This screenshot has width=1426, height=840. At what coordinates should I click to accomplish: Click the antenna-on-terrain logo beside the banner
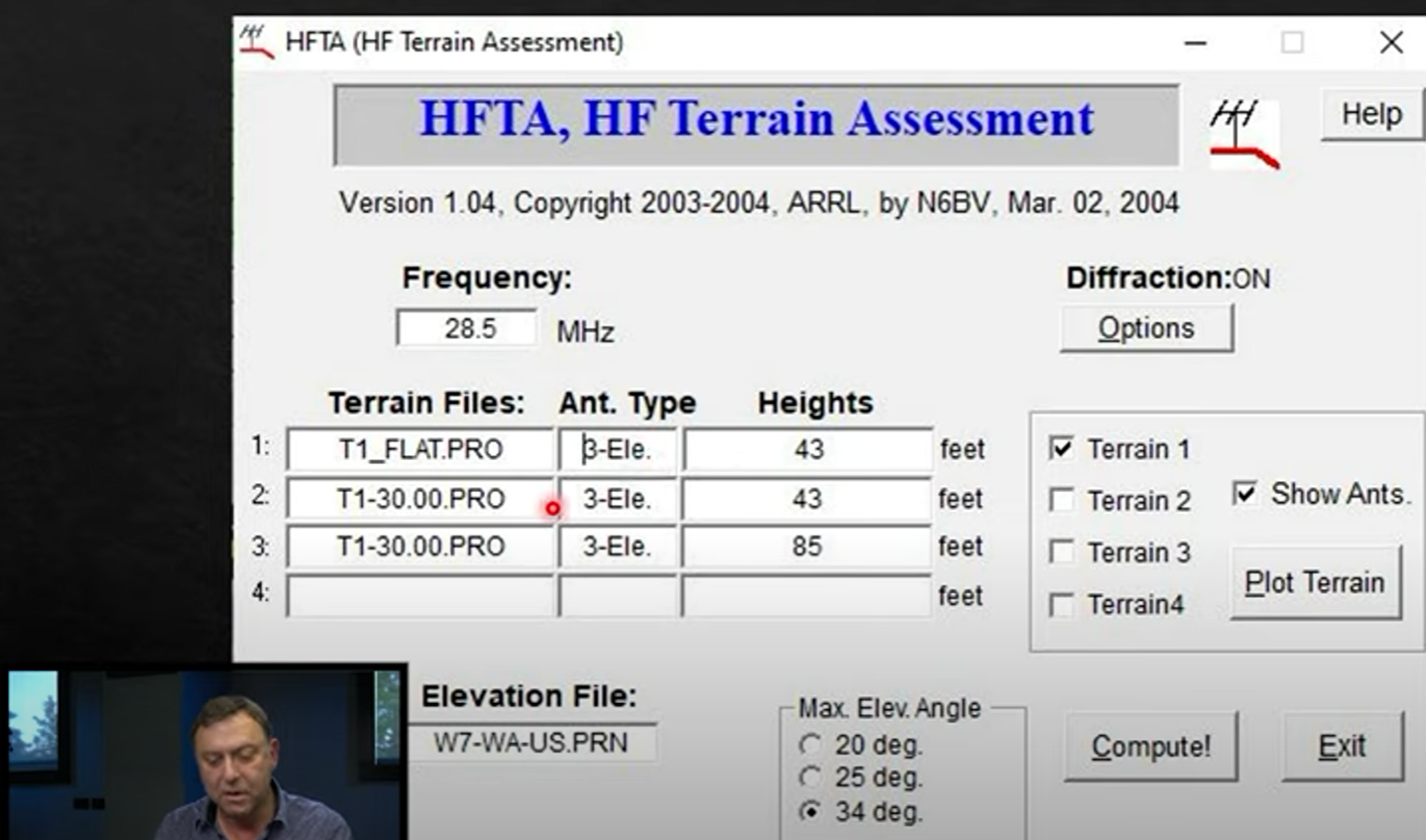(x=1244, y=134)
